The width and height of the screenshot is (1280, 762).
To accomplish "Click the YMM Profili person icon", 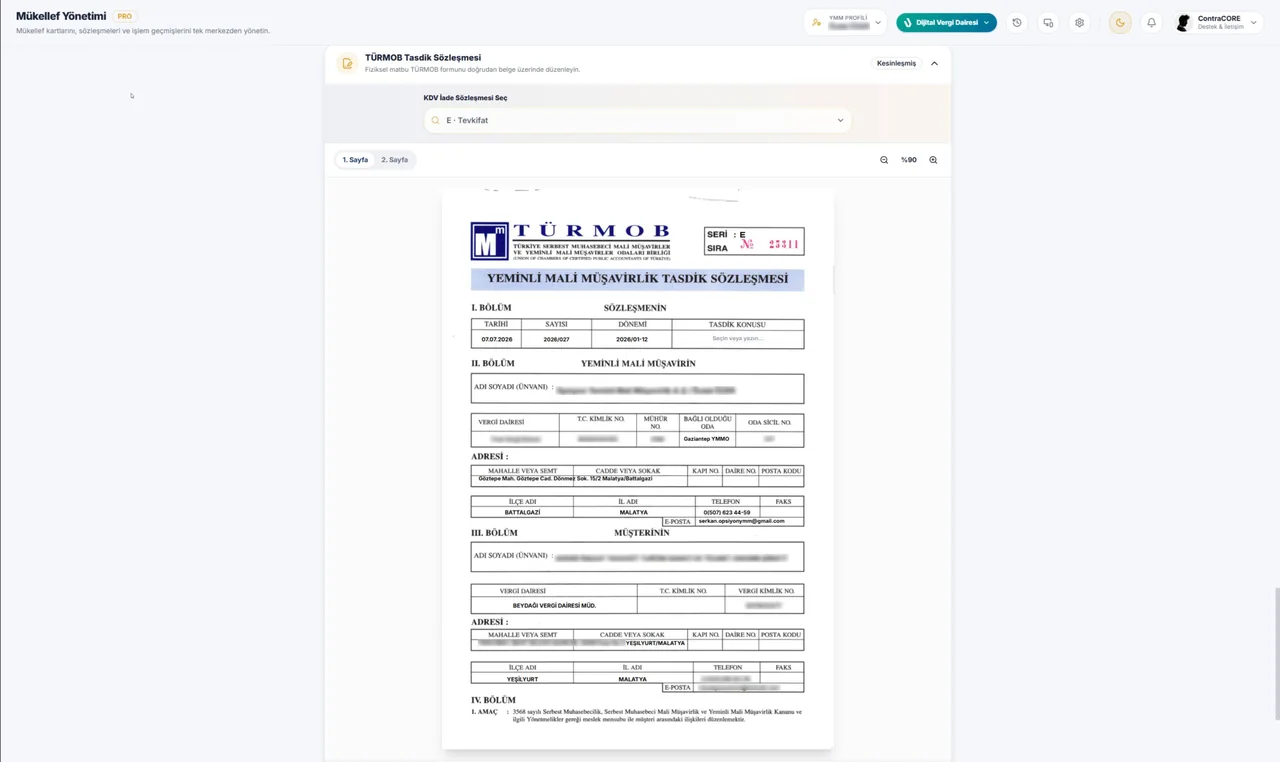I will [x=817, y=22].
